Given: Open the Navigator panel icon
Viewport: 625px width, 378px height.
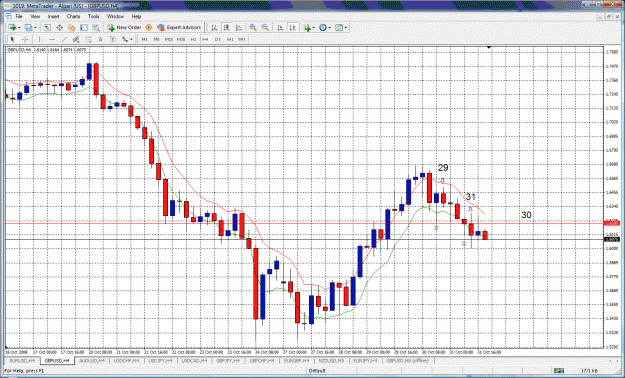Looking at the screenshot, I should tap(71, 28).
